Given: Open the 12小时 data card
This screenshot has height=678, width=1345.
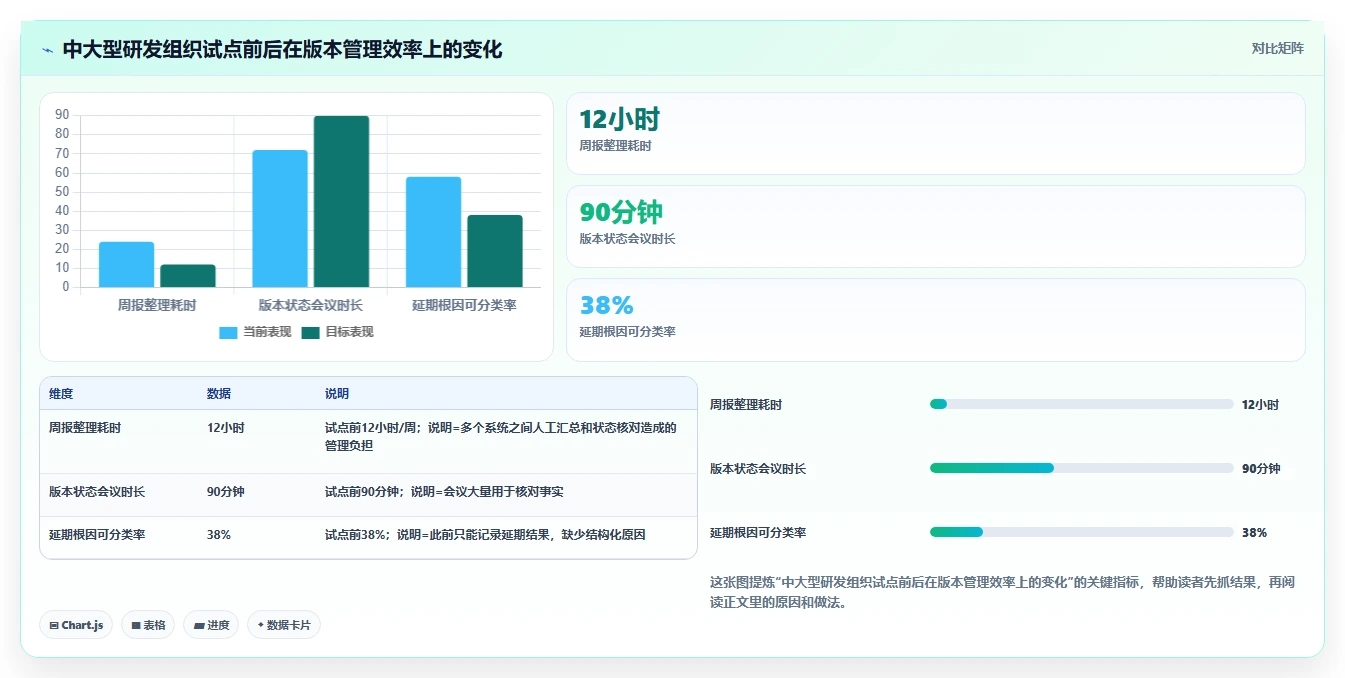Looking at the screenshot, I should pyautogui.click(x=935, y=133).
